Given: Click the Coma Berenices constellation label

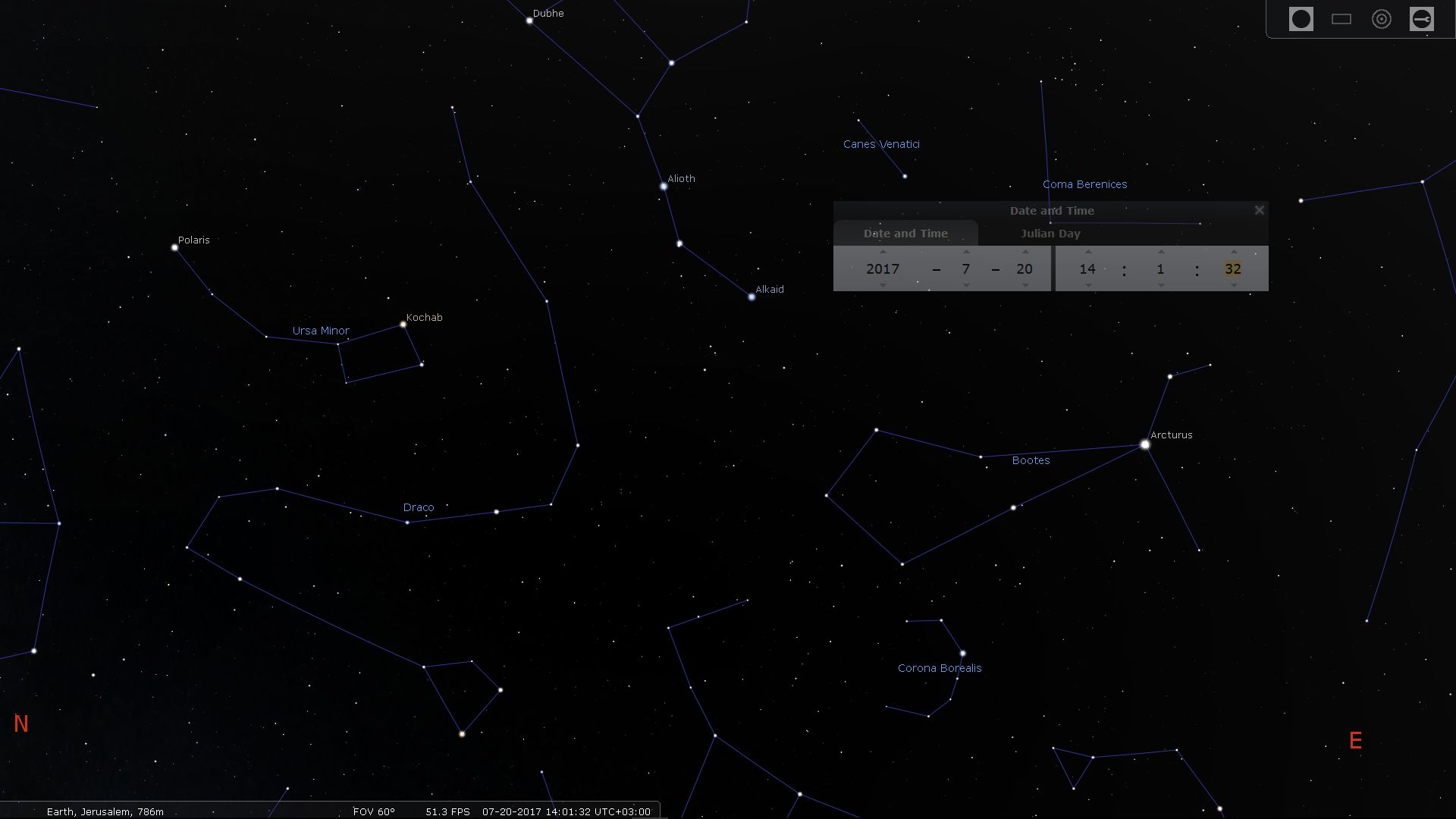Looking at the screenshot, I should pos(1084,184).
